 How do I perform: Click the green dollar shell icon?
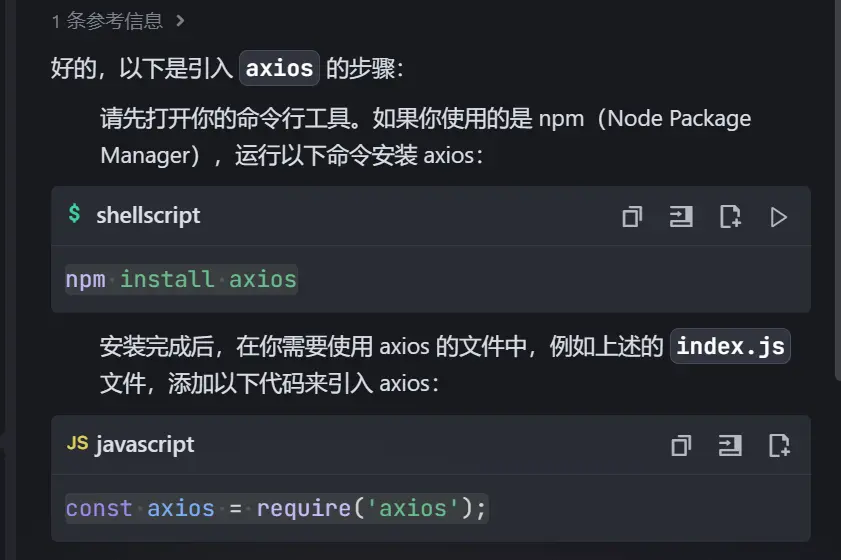click(75, 214)
